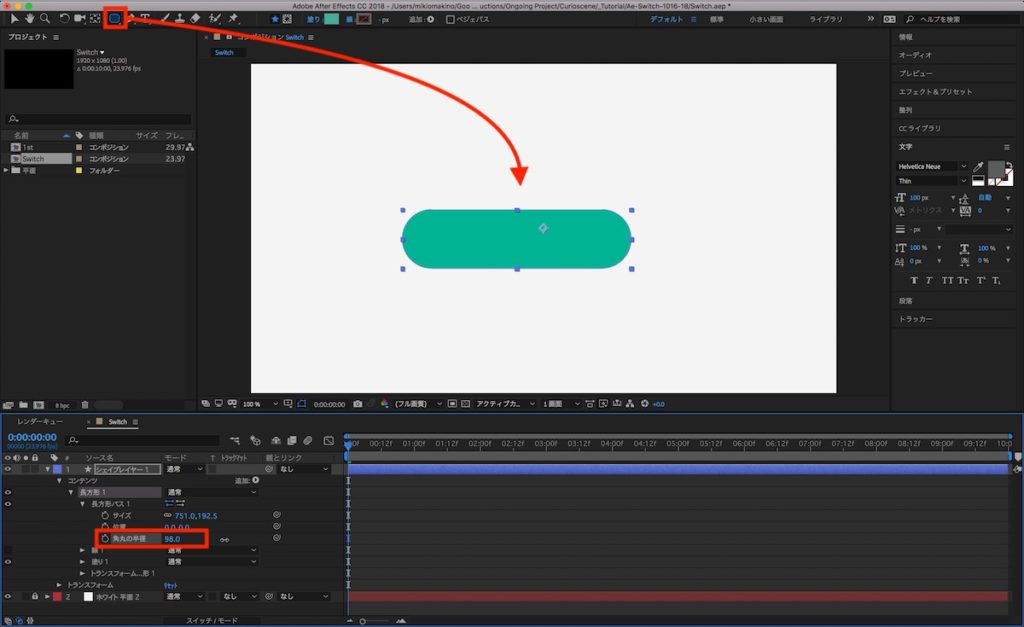Hide the Shape Layer 1 eye toggle

[8, 469]
